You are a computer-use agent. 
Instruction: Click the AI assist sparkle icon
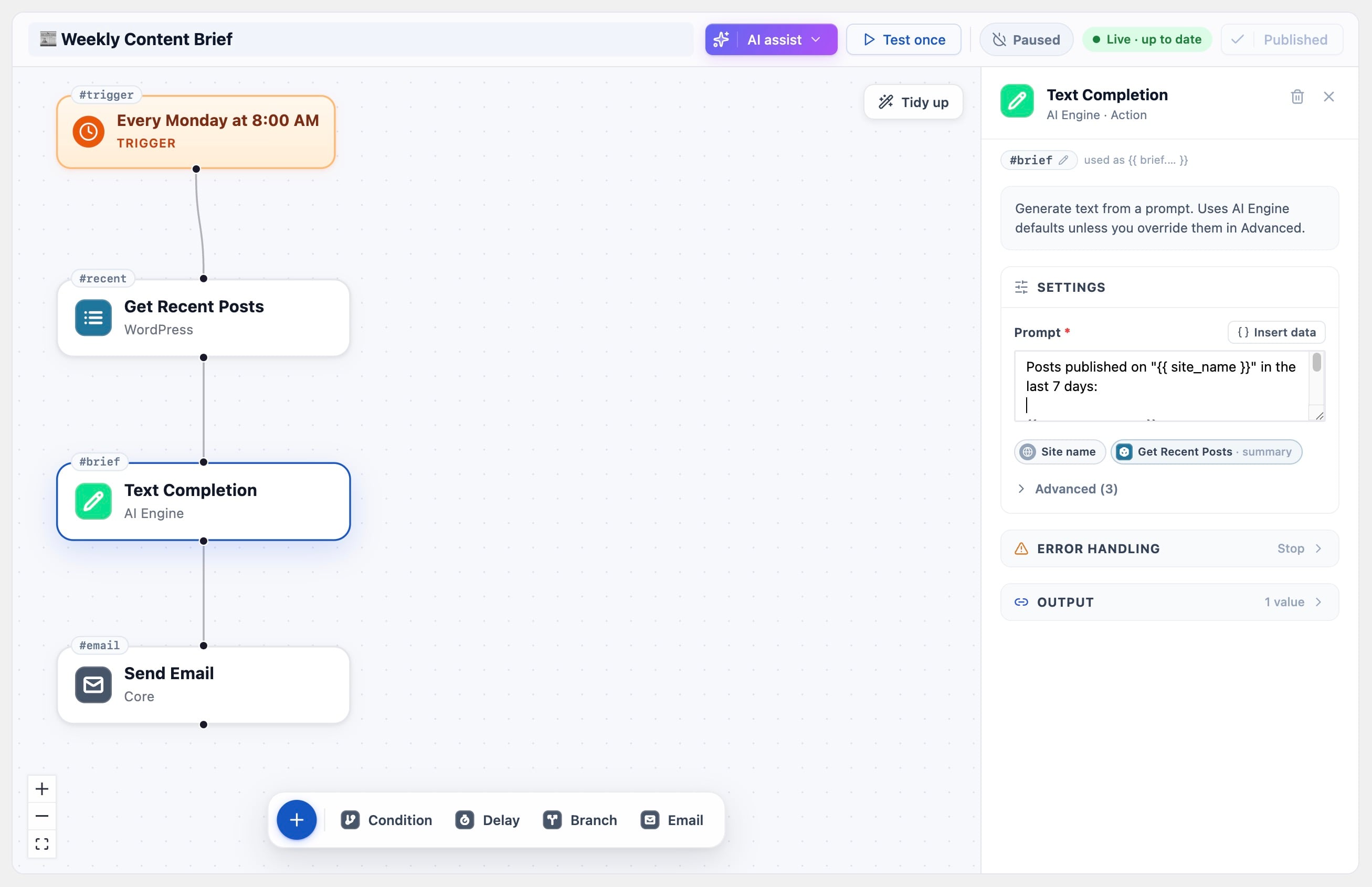pyautogui.click(x=721, y=39)
